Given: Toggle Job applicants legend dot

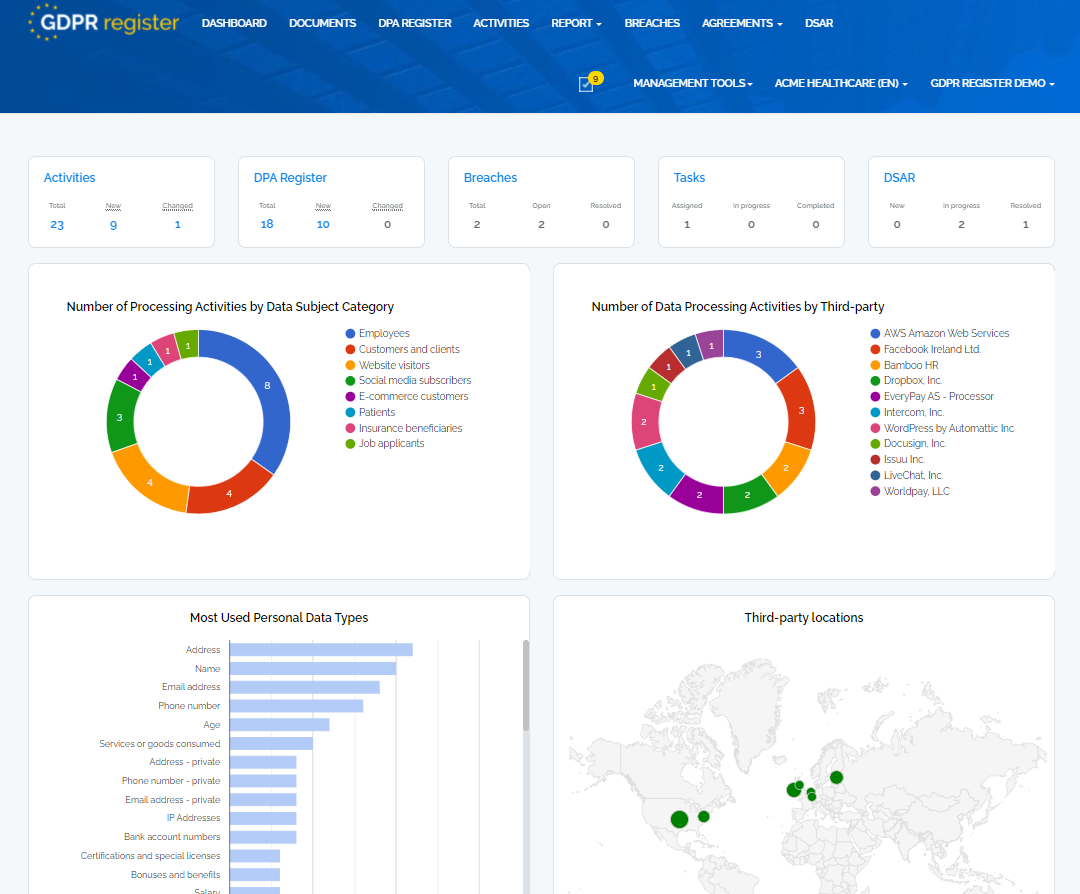Looking at the screenshot, I should coord(351,444).
